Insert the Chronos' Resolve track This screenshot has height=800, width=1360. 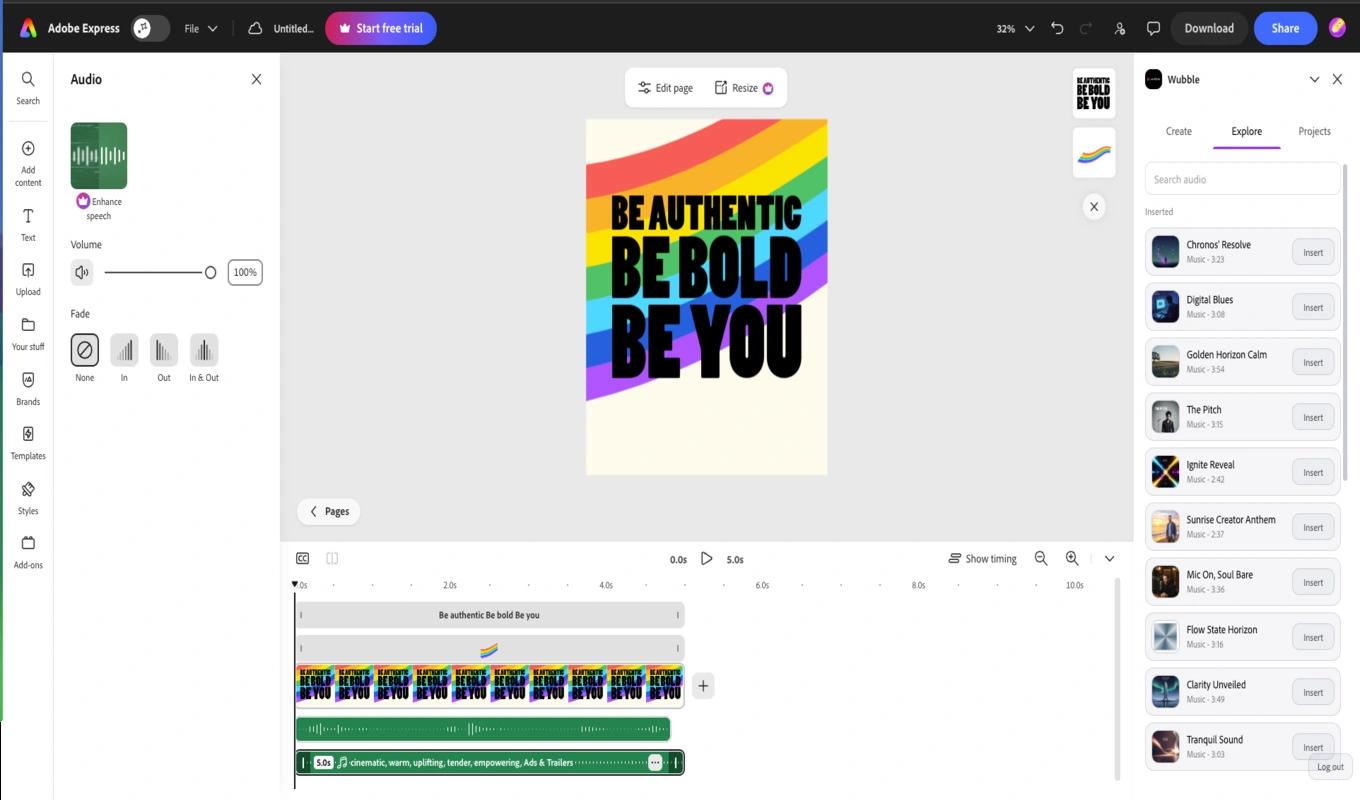[x=1313, y=253]
